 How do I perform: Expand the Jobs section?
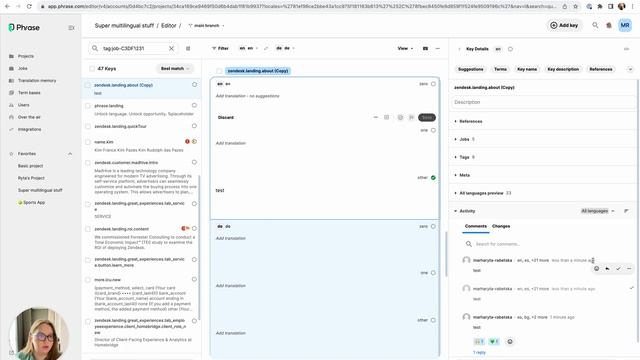[464, 139]
